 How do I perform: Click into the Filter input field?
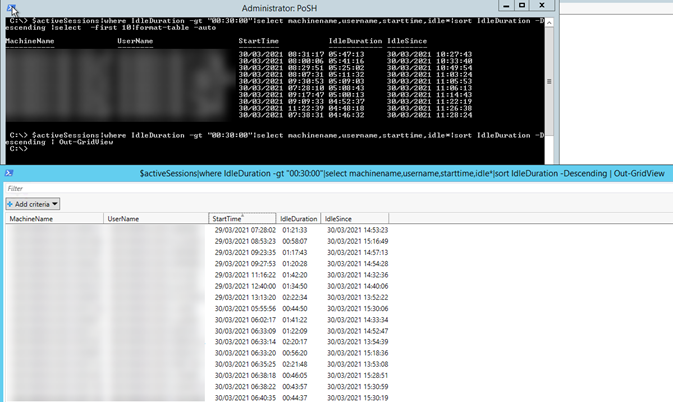(x=338, y=188)
